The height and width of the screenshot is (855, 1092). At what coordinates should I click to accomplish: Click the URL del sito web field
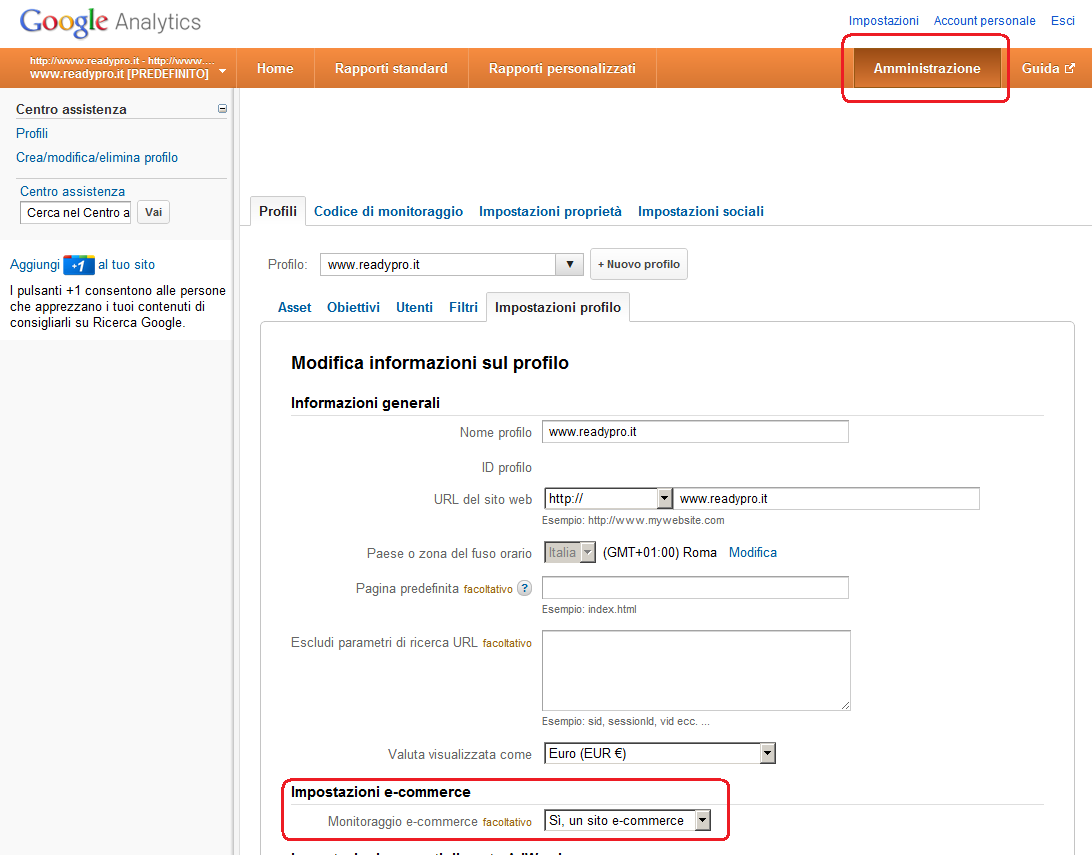pos(827,499)
